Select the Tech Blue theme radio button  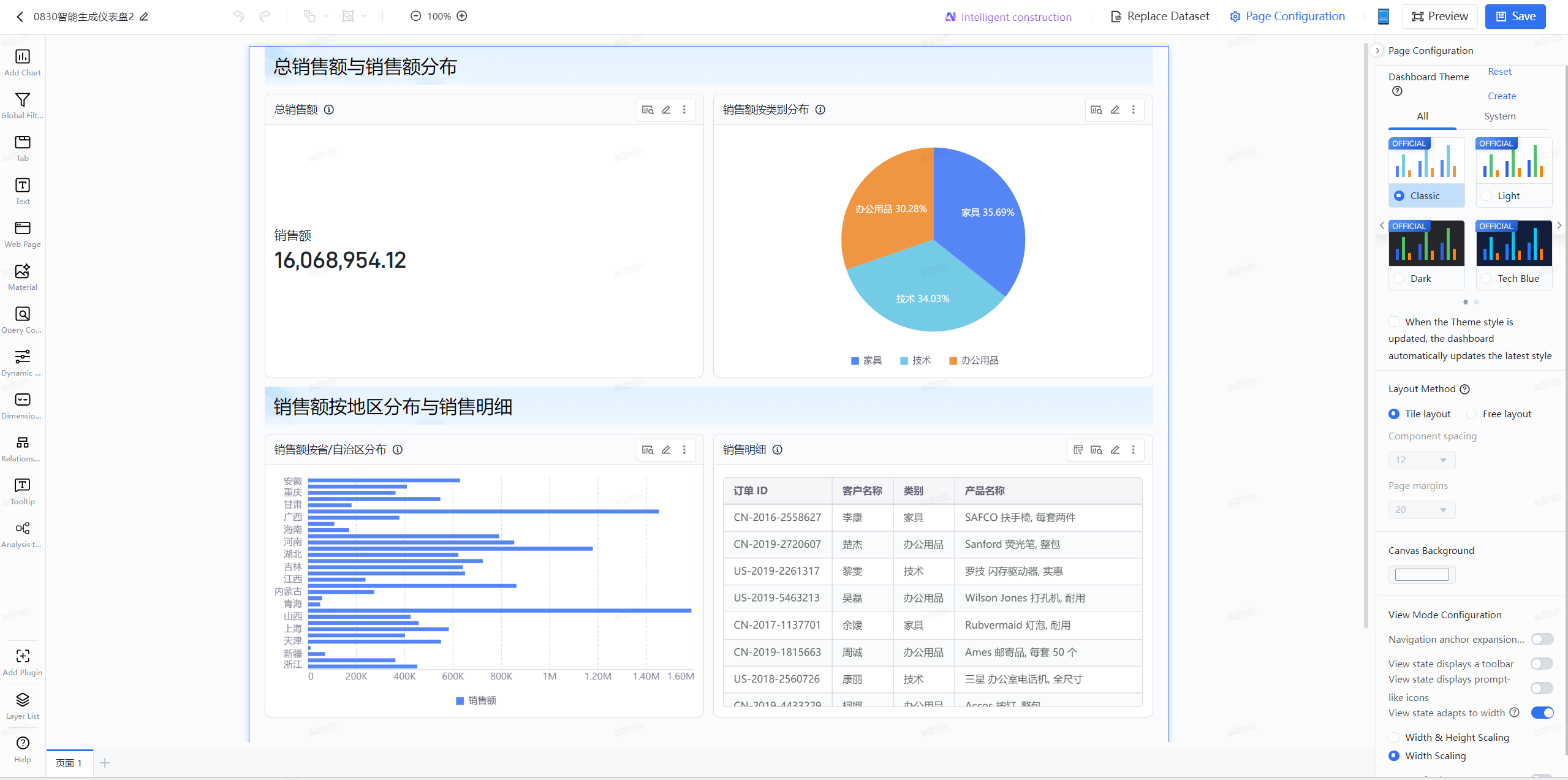pyautogui.click(x=1486, y=279)
